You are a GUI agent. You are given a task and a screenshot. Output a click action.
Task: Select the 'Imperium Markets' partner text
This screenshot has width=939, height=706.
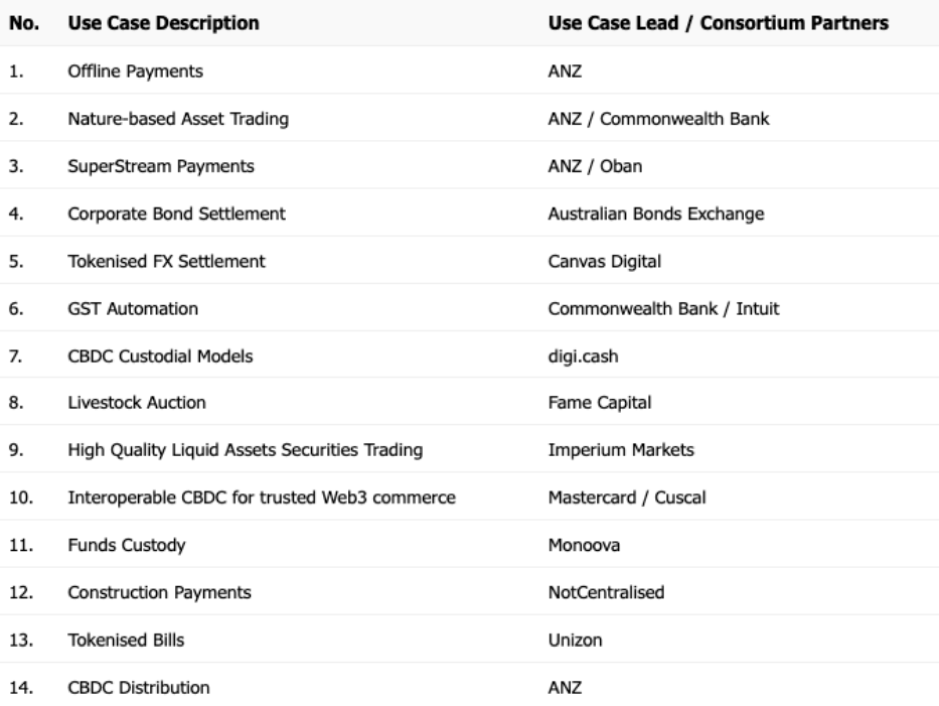[x=621, y=450]
